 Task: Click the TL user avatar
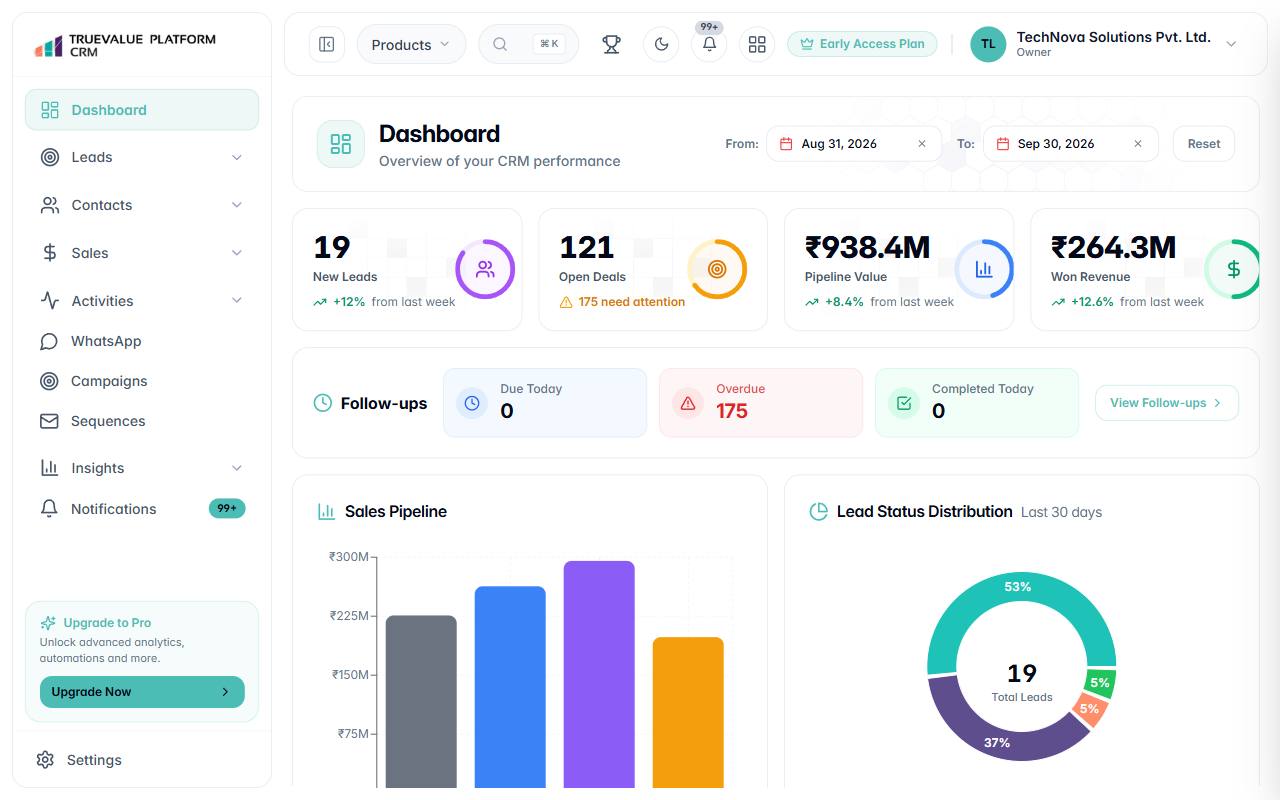[988, 44]
